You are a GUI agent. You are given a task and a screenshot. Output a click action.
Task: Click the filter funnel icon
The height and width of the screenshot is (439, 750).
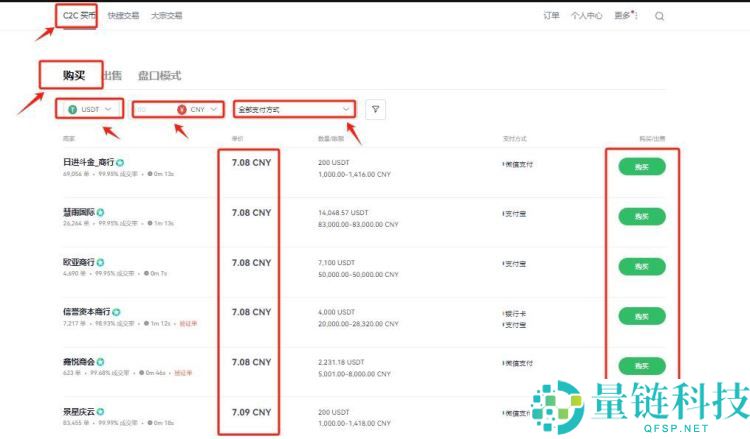pos(375,109)
